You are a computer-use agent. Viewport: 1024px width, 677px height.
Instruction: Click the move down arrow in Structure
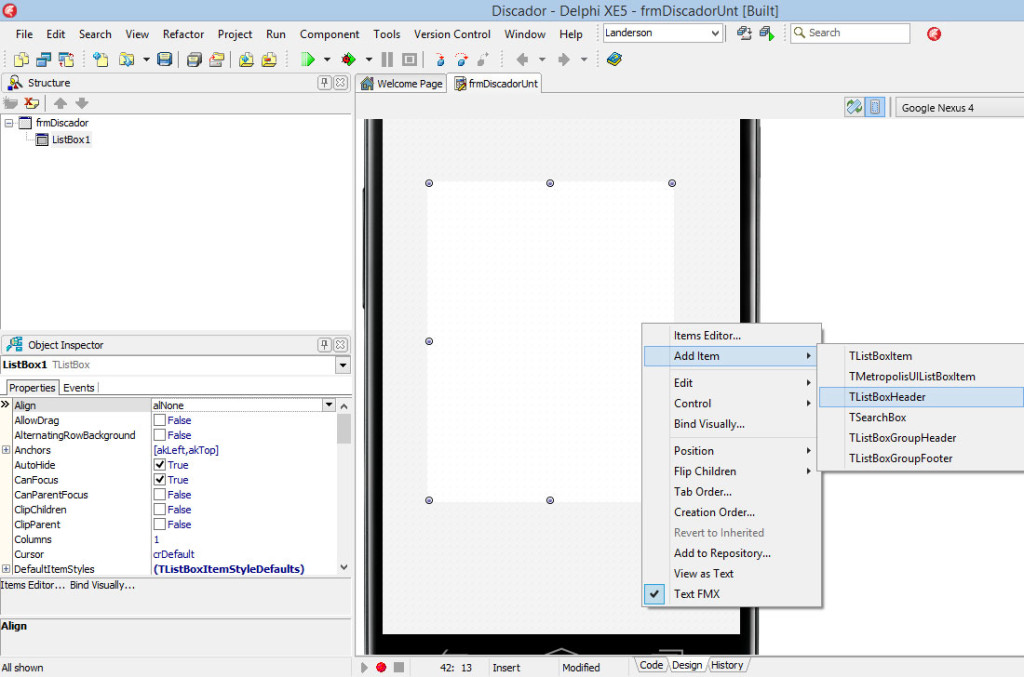[82, 103]
